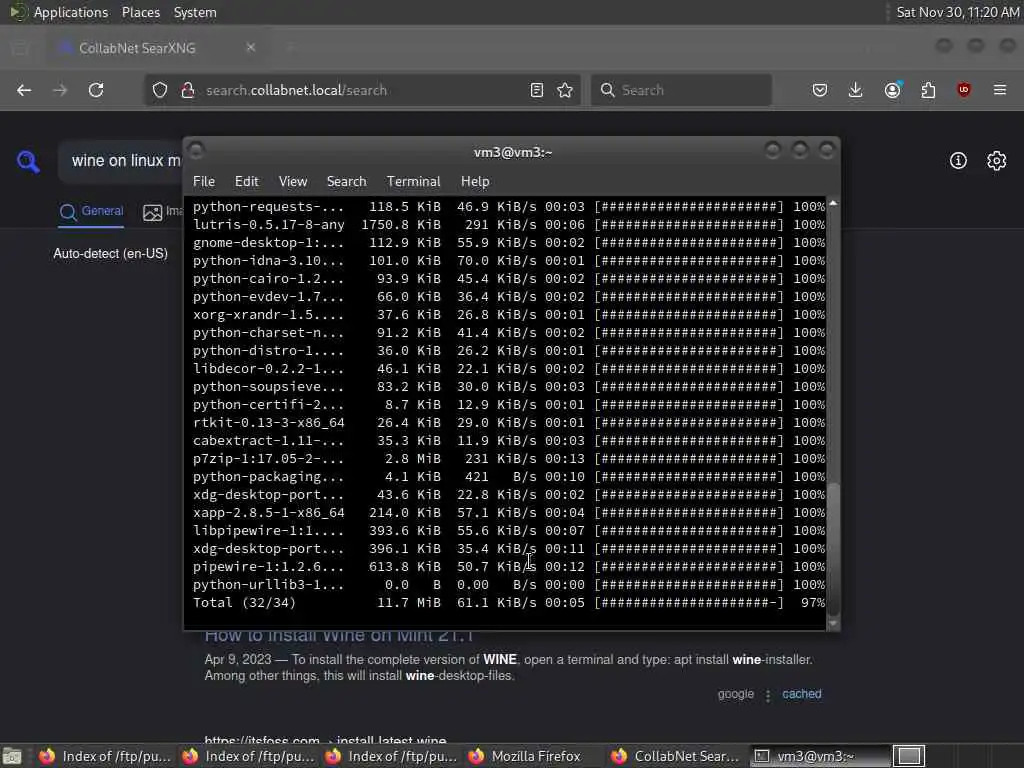Open the tracking protection shield icon
The height and width of the screenshot is (768, 1024).
pos(160,90)
